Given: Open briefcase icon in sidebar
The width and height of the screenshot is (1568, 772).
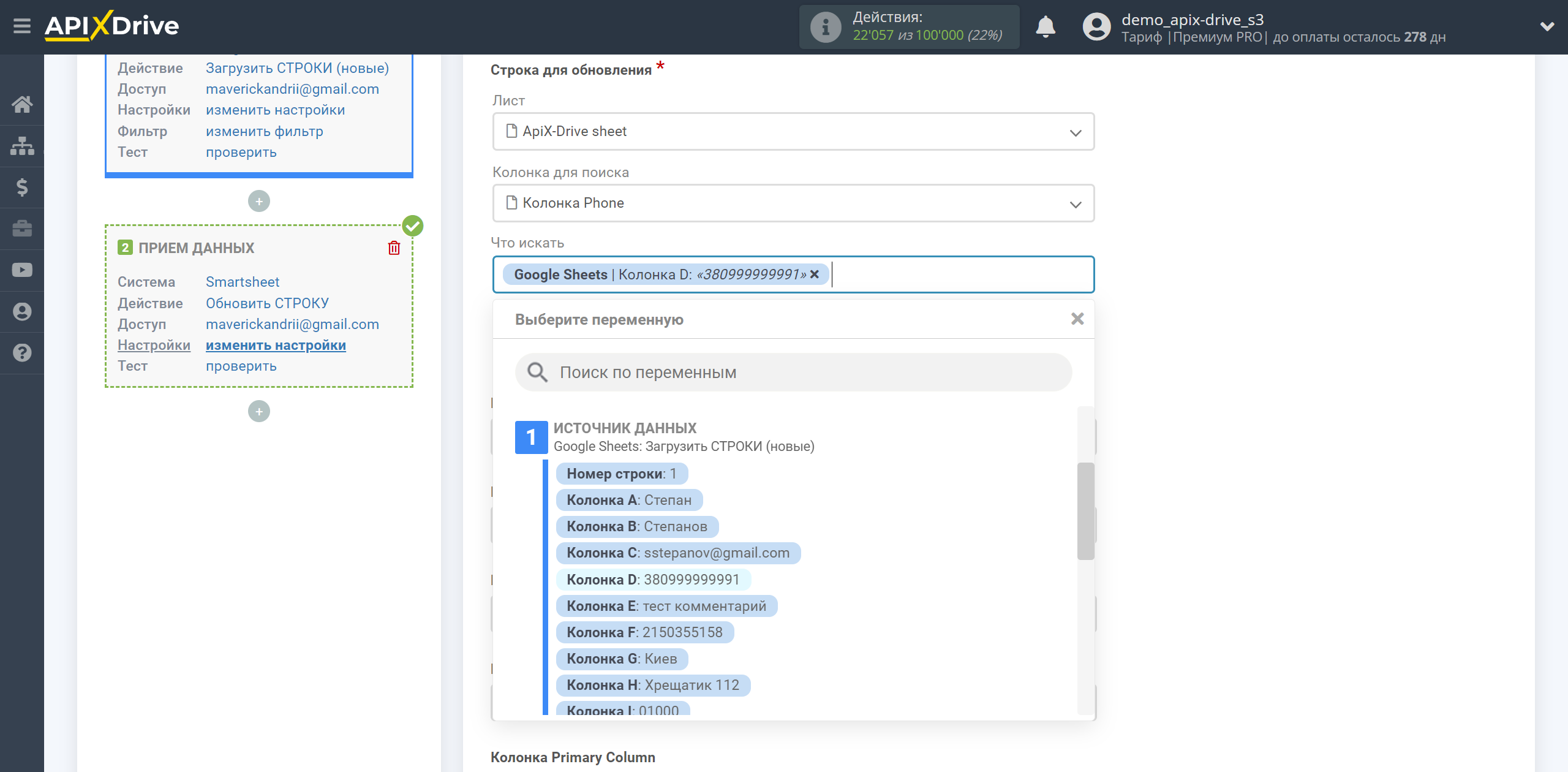Looking at the screenshot, I should (x=22, y=229).
